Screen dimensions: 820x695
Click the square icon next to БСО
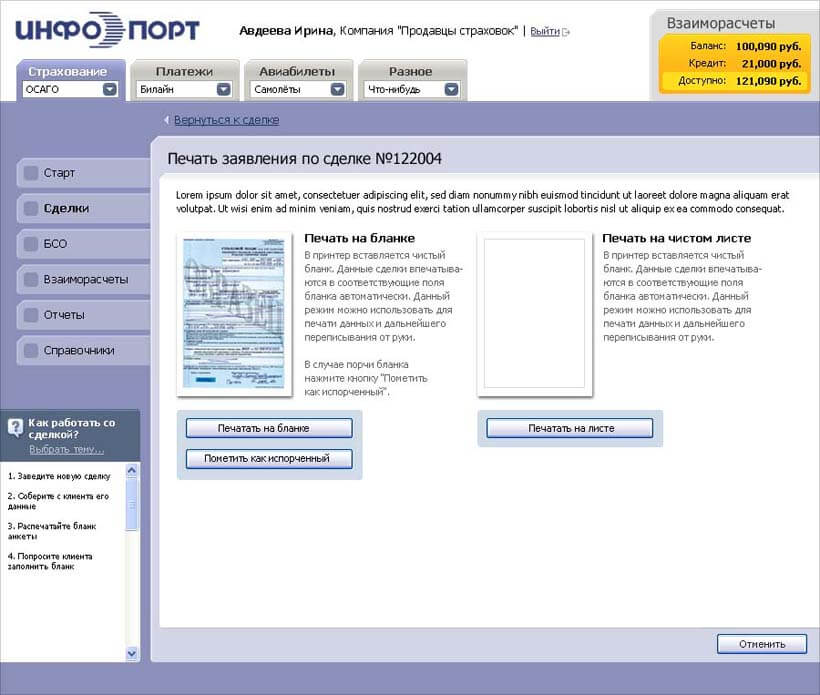click(x=30, y=244)
